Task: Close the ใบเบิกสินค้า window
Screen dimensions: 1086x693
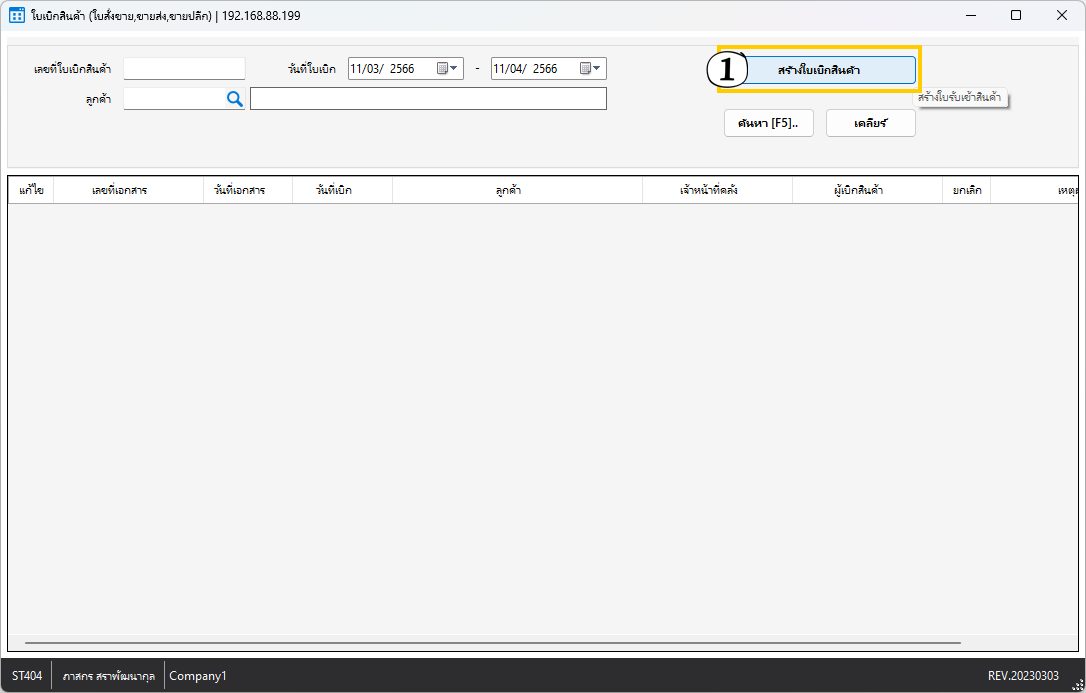Action: coord(1062,15)
